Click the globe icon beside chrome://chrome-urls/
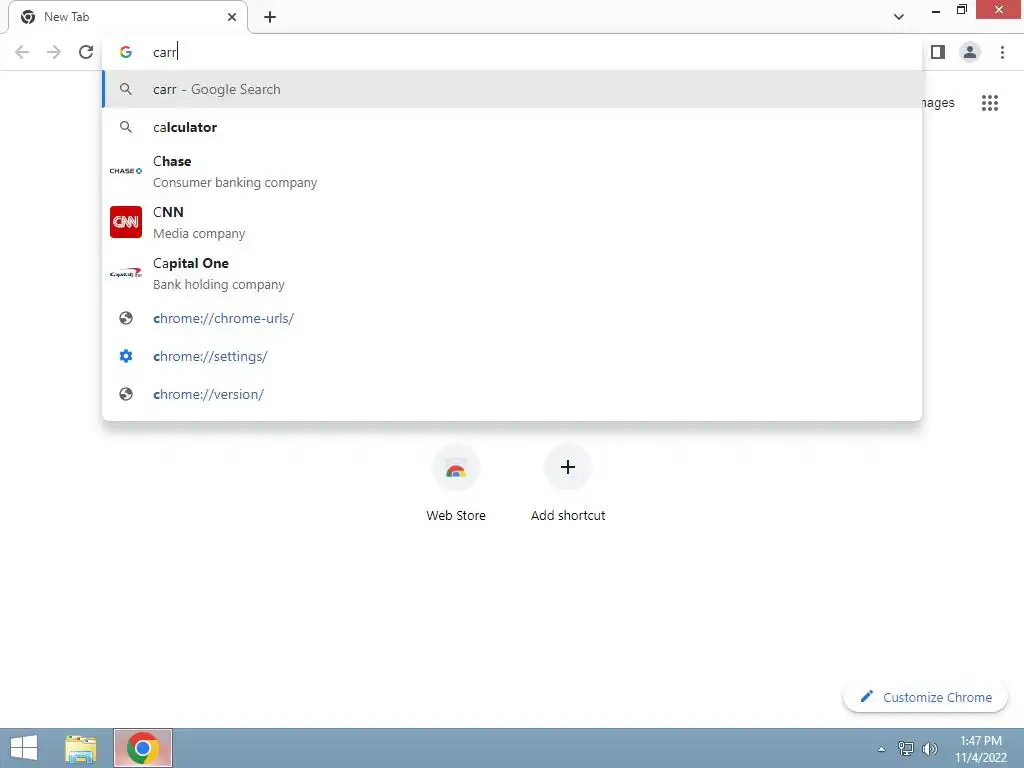1024x768 pixels. point(126,318)
